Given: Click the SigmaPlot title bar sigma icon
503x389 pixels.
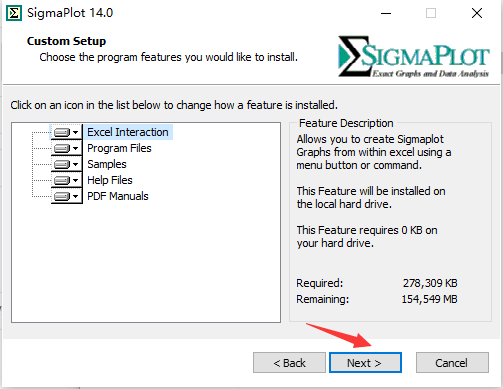Looking at the screenshot, I should (x=14, y=13).
